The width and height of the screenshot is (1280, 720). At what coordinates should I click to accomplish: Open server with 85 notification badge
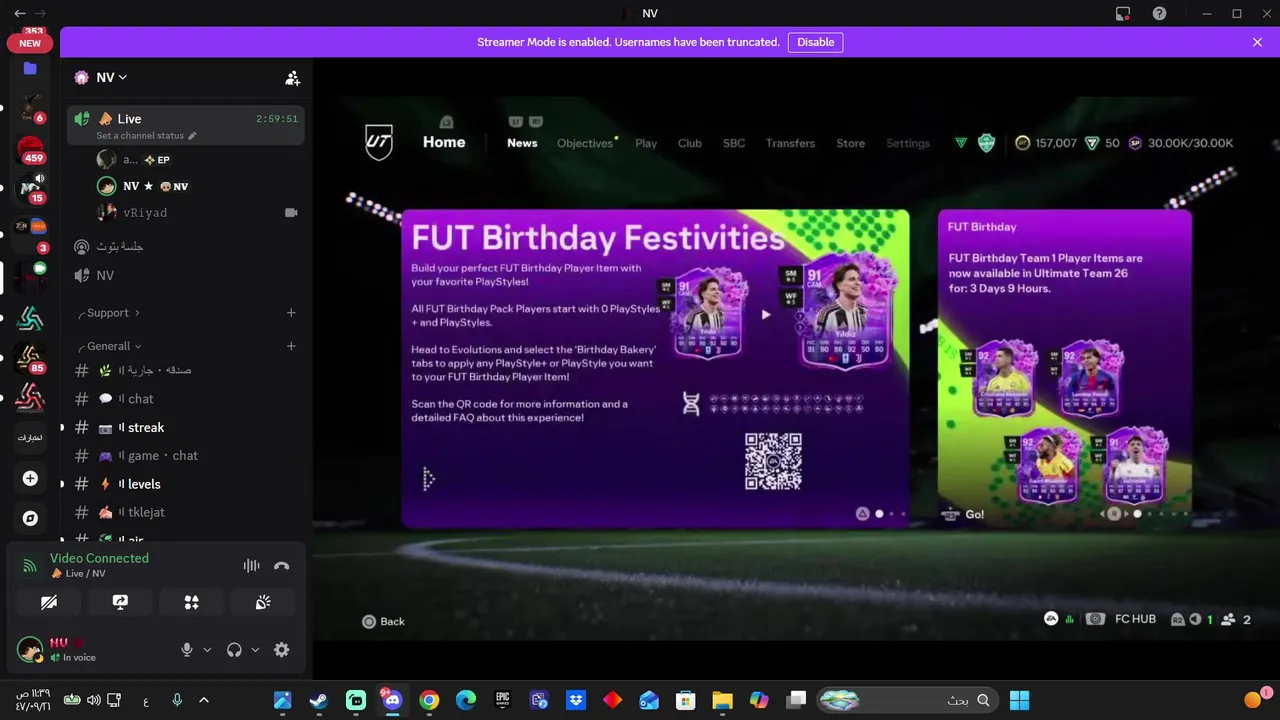pos(30,358)
